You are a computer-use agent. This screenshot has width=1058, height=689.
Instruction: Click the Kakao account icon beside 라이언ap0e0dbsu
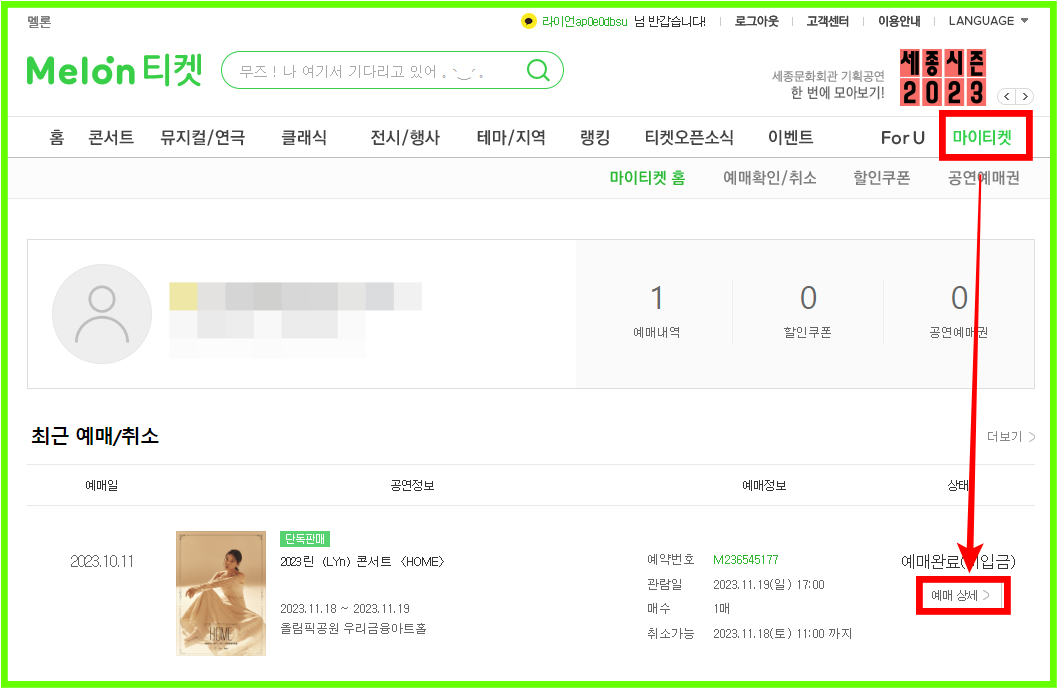click(x=528, y=22)
